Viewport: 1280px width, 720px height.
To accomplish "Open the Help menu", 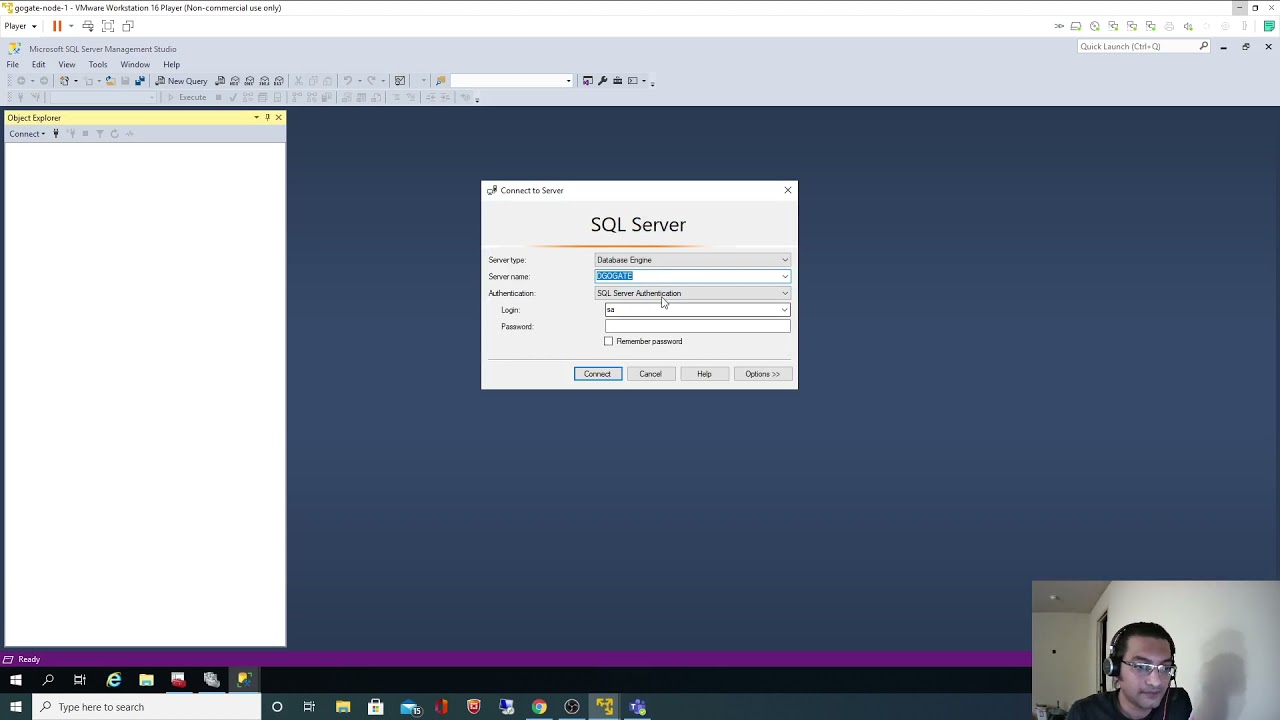I will click(x=172, y=65).
